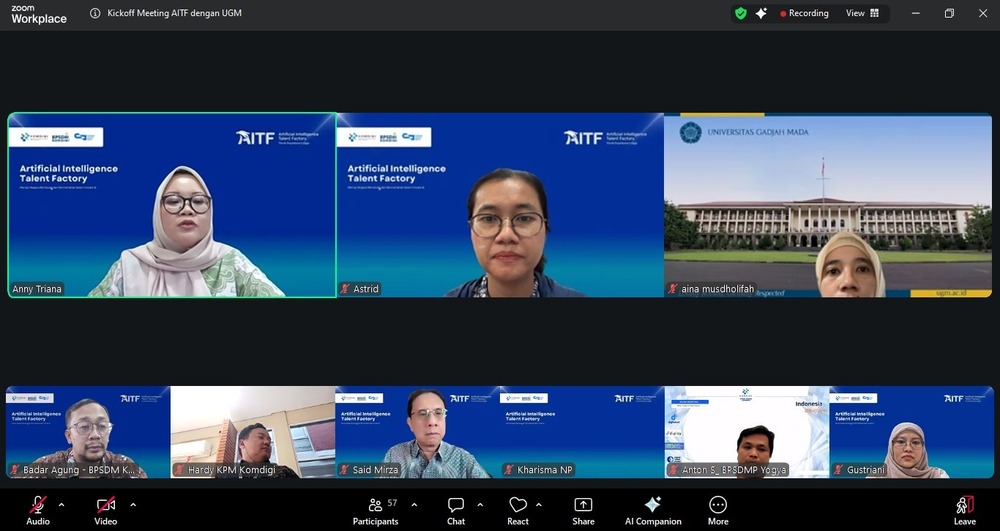The image size is (1000, 531).
Task: Expand chat options arrow beside Chat
Action: tap(480, 504)
